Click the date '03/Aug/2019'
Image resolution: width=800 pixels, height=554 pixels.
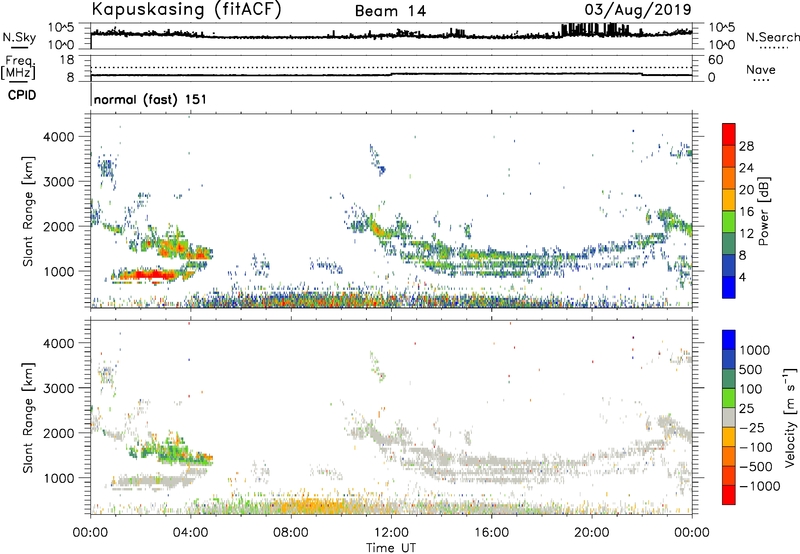pyautogui.click(x=638, y=10)
